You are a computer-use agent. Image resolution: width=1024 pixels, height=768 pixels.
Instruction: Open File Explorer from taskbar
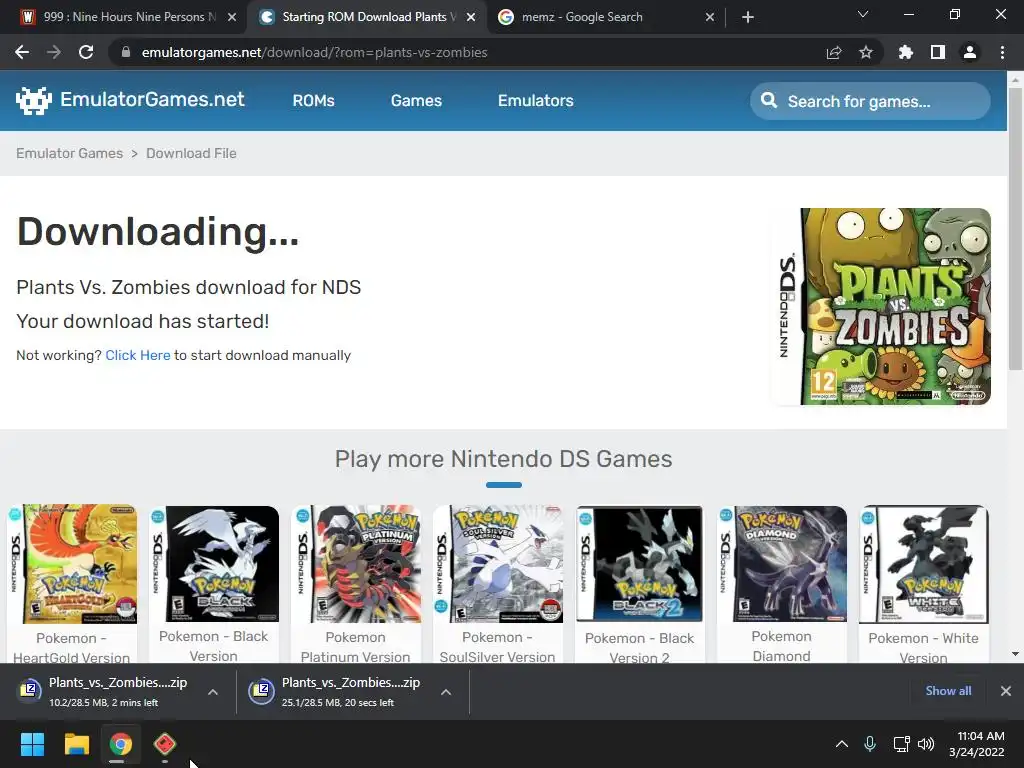pos(76,744)
